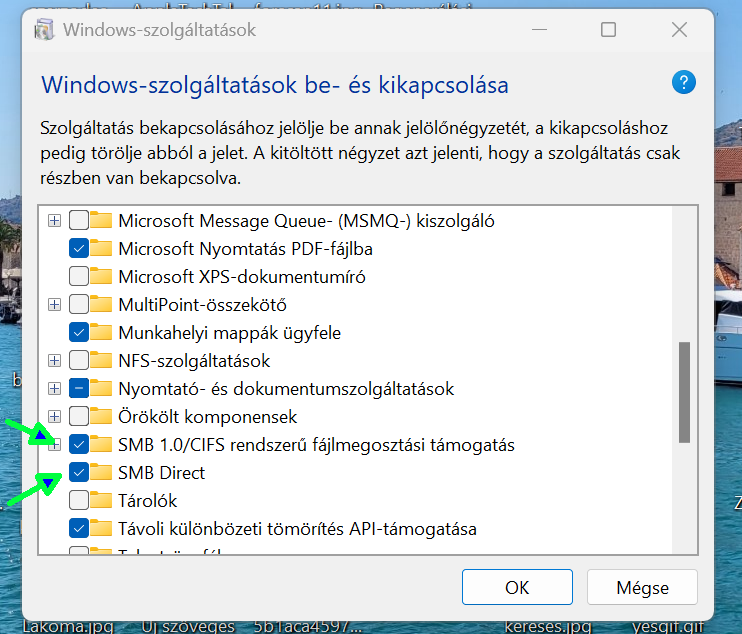
Task: Click folder icon beside SMB 1.0/CIFS entry
Action: 101,444
